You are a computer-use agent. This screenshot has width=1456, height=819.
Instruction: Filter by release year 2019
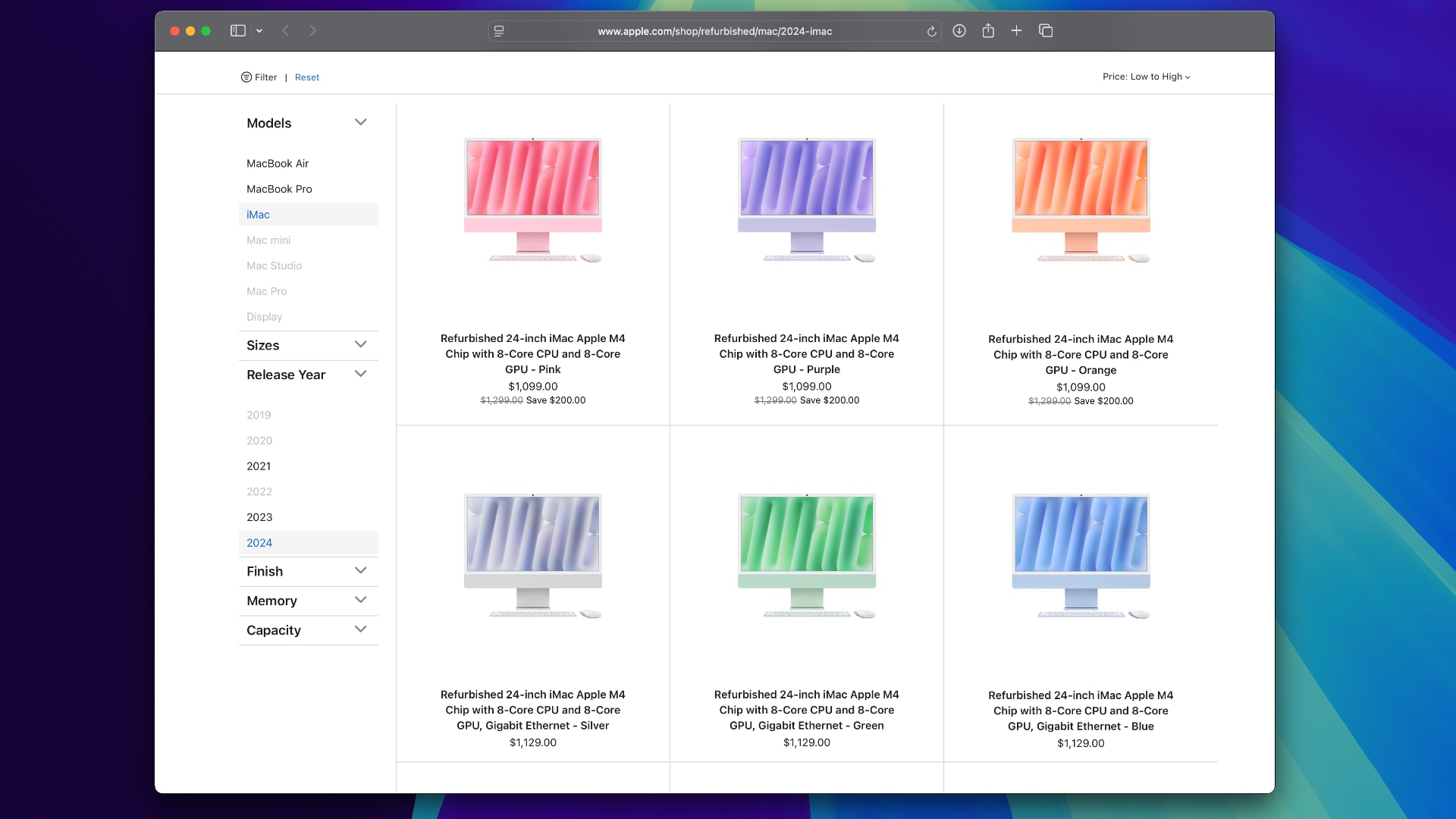(x=259, y=416)
